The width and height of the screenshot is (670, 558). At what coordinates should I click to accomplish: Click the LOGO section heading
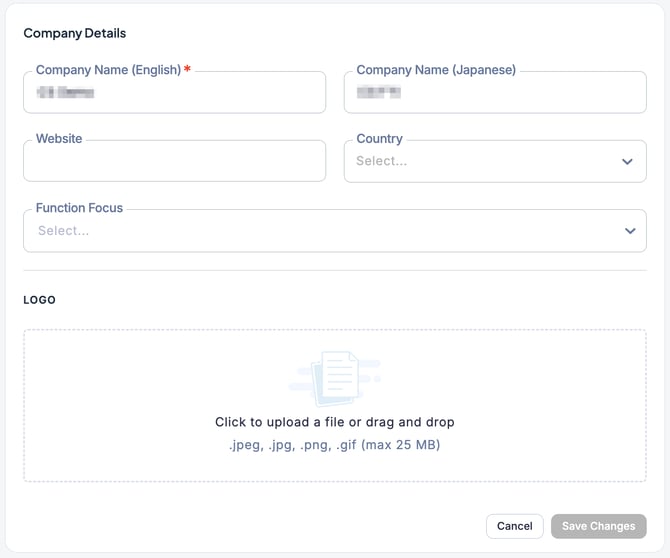[39, 300]
